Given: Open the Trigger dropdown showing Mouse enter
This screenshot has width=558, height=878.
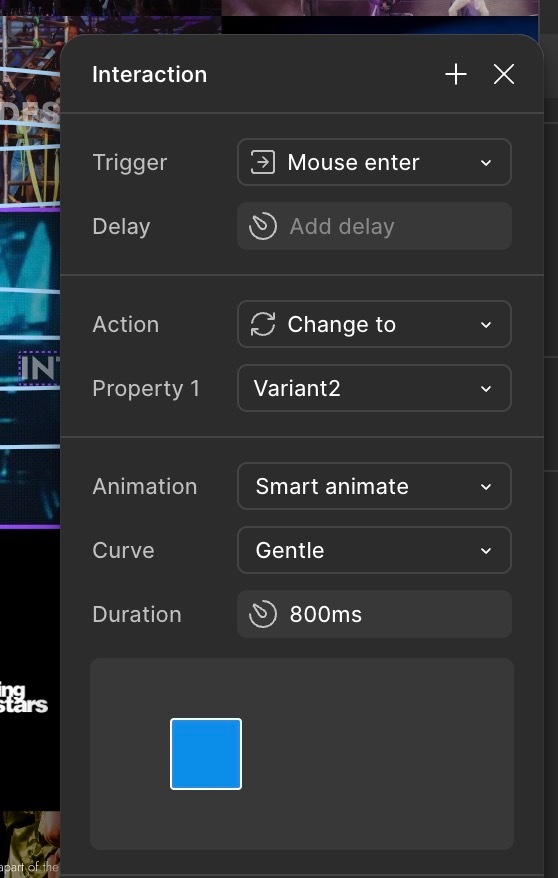Looking at the screenshot, I should [x=374, y=162].
